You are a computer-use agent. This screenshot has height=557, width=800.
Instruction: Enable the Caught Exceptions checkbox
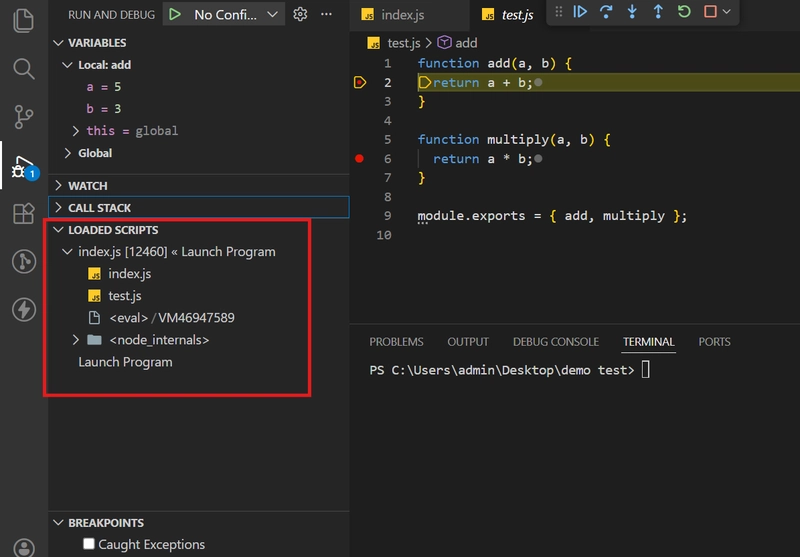click(x=89, y=544)
